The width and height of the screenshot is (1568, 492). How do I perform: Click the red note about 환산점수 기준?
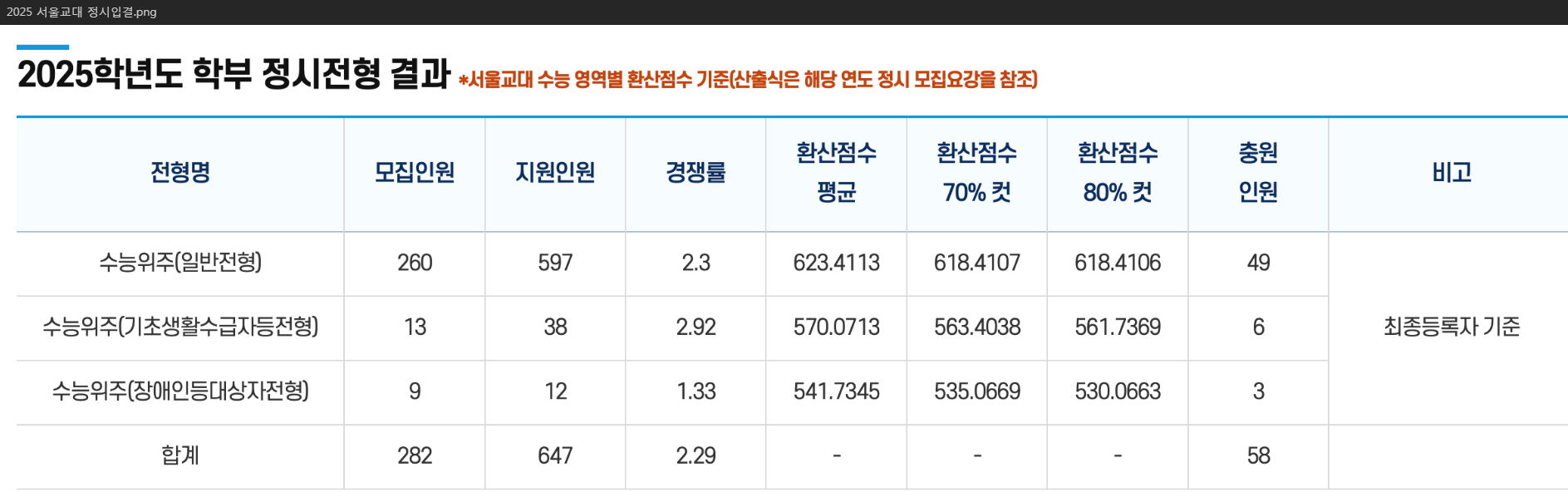point(748,80)
